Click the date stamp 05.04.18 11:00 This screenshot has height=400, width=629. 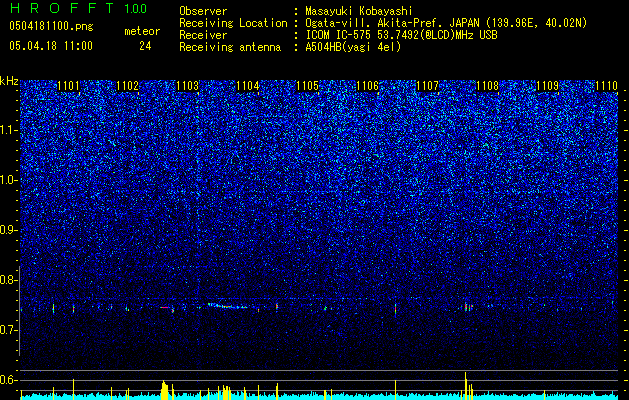click(51, 46)
